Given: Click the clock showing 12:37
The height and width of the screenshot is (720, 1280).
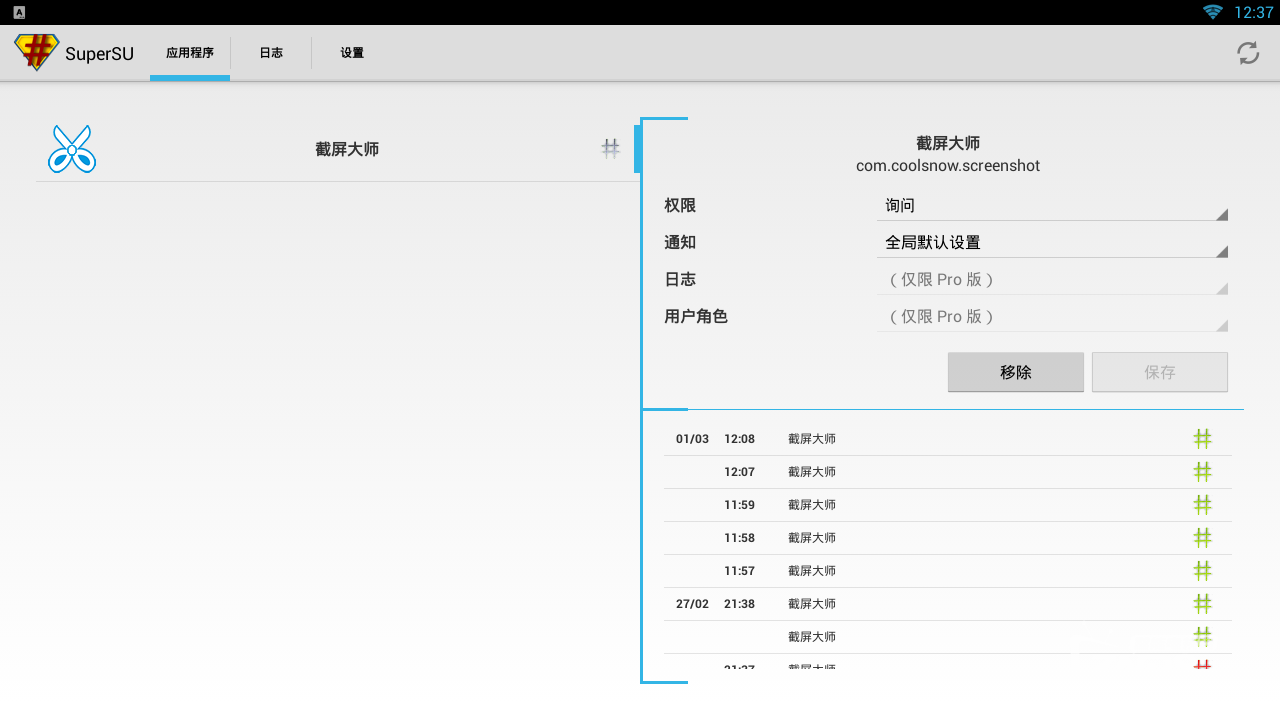Looking at the screenshot, I should 1253,12.
